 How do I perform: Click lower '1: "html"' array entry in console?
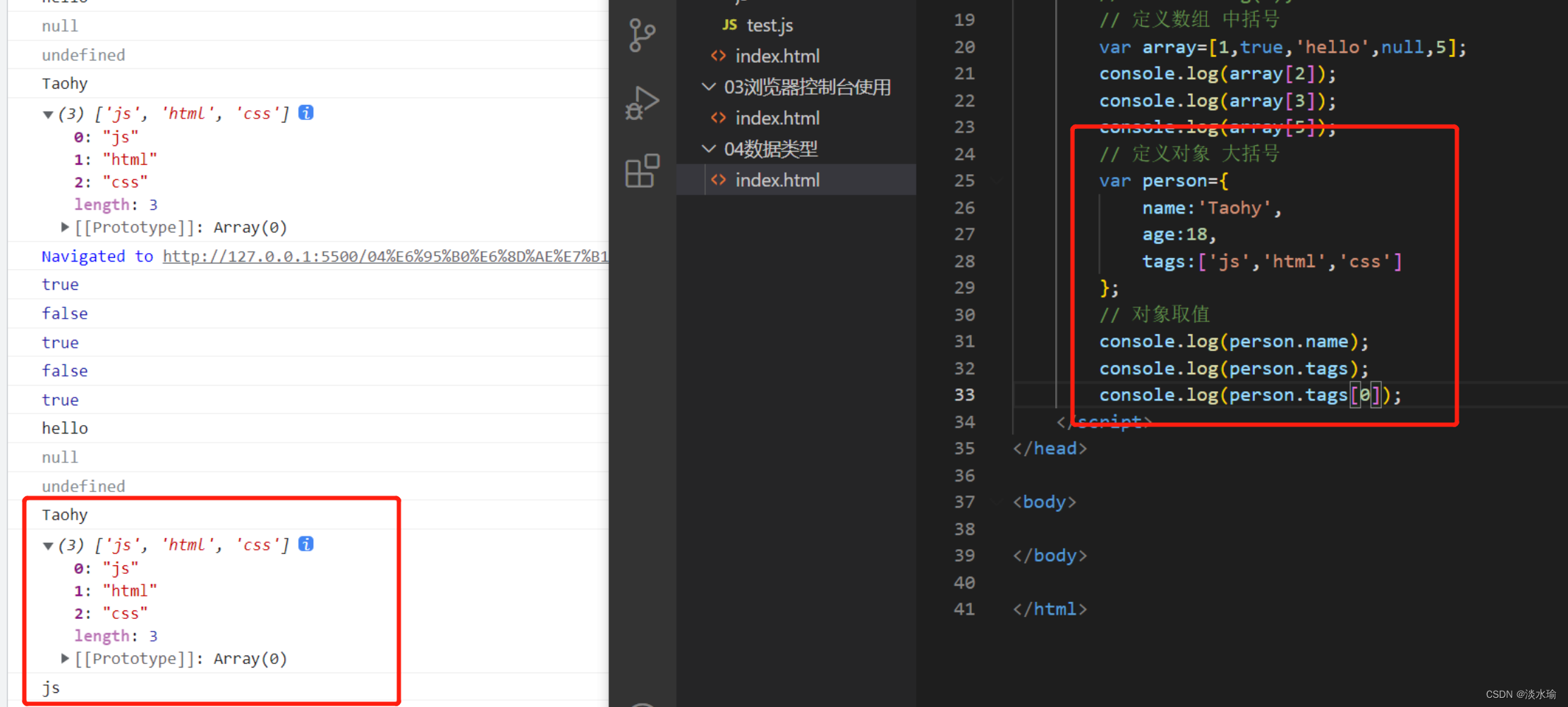click(x=116, y=591)
